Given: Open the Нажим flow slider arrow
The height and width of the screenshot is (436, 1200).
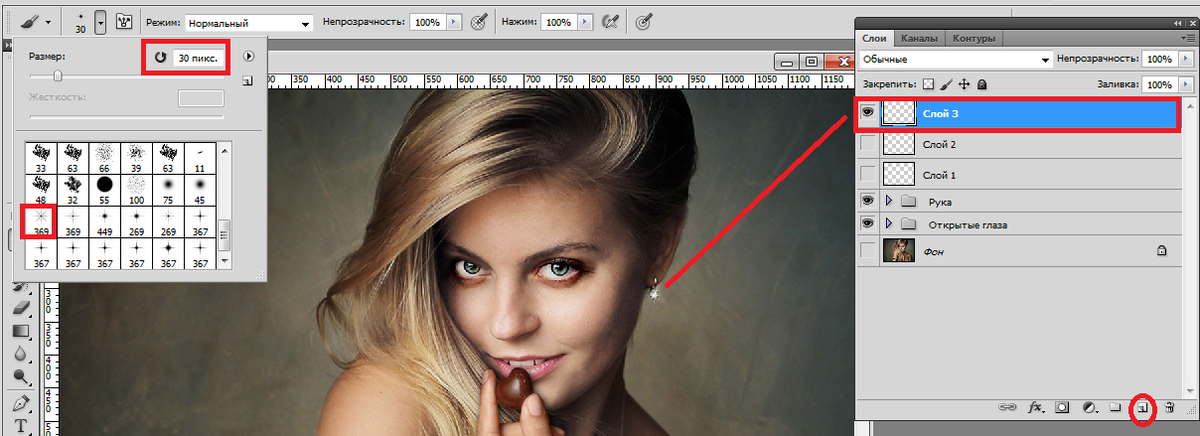Looking at the screenshot, I should [584, 22].
